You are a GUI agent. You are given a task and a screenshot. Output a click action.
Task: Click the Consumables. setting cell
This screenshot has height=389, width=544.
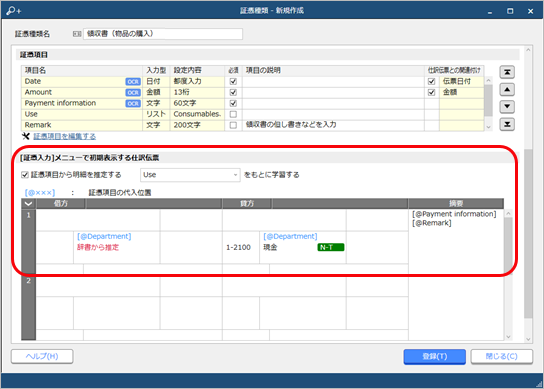click(x=197, y=114)
